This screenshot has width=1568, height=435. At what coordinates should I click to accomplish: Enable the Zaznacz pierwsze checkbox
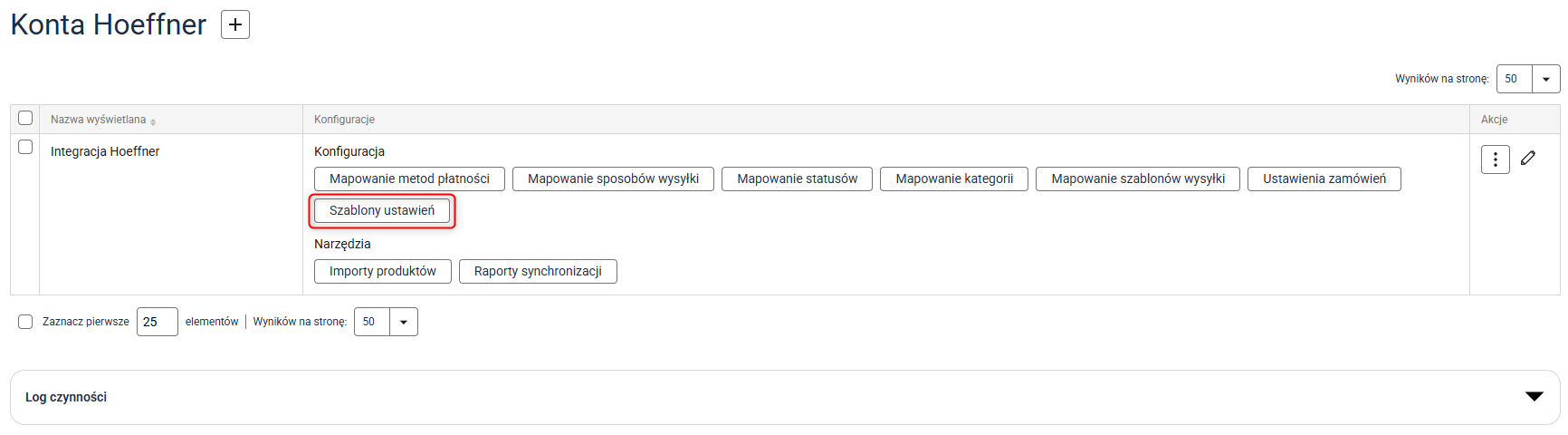[x=25, y=322]
